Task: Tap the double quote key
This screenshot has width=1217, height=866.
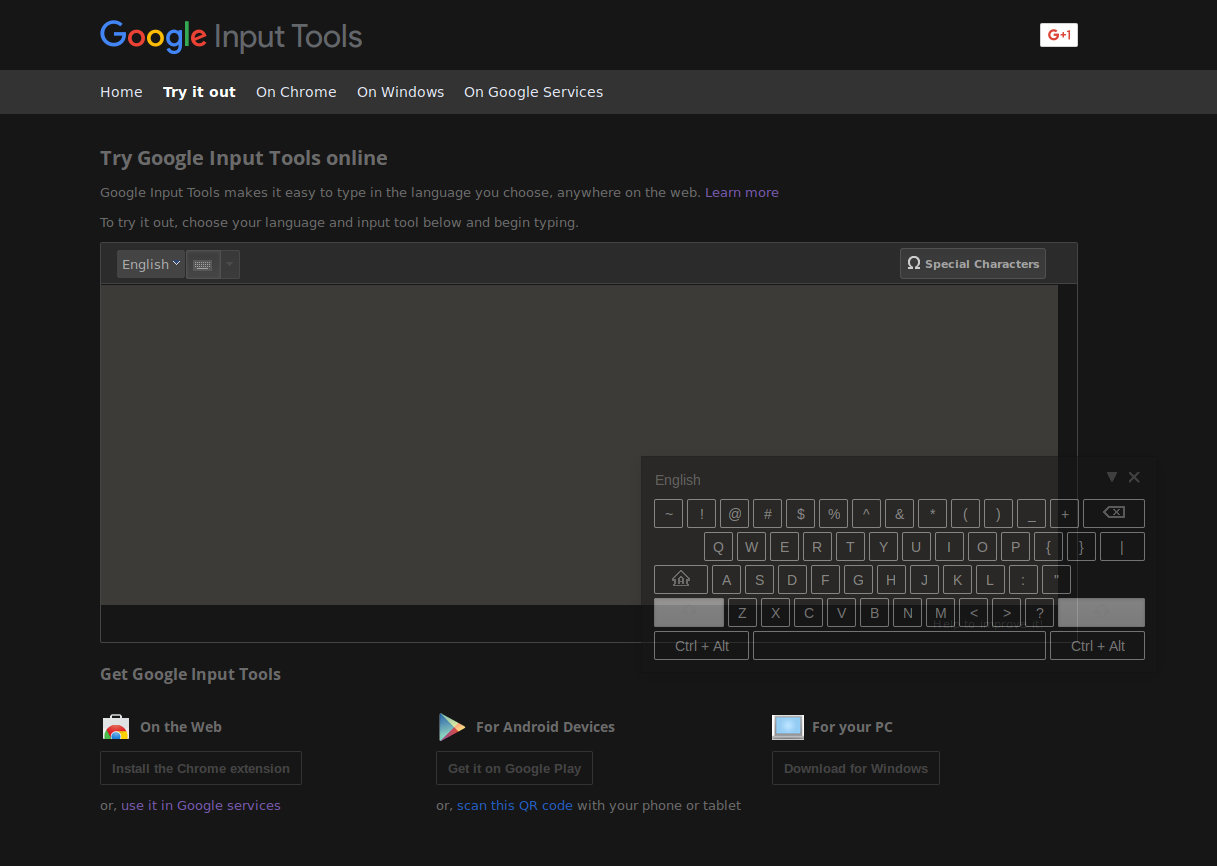Action: (x=1056, y=579)
